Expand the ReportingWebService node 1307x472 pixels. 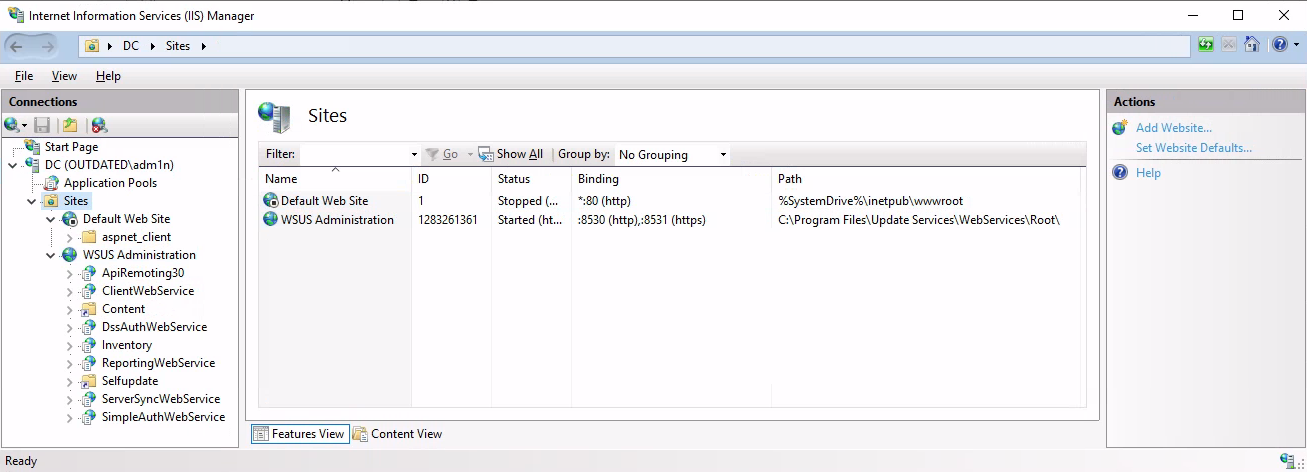70,363
